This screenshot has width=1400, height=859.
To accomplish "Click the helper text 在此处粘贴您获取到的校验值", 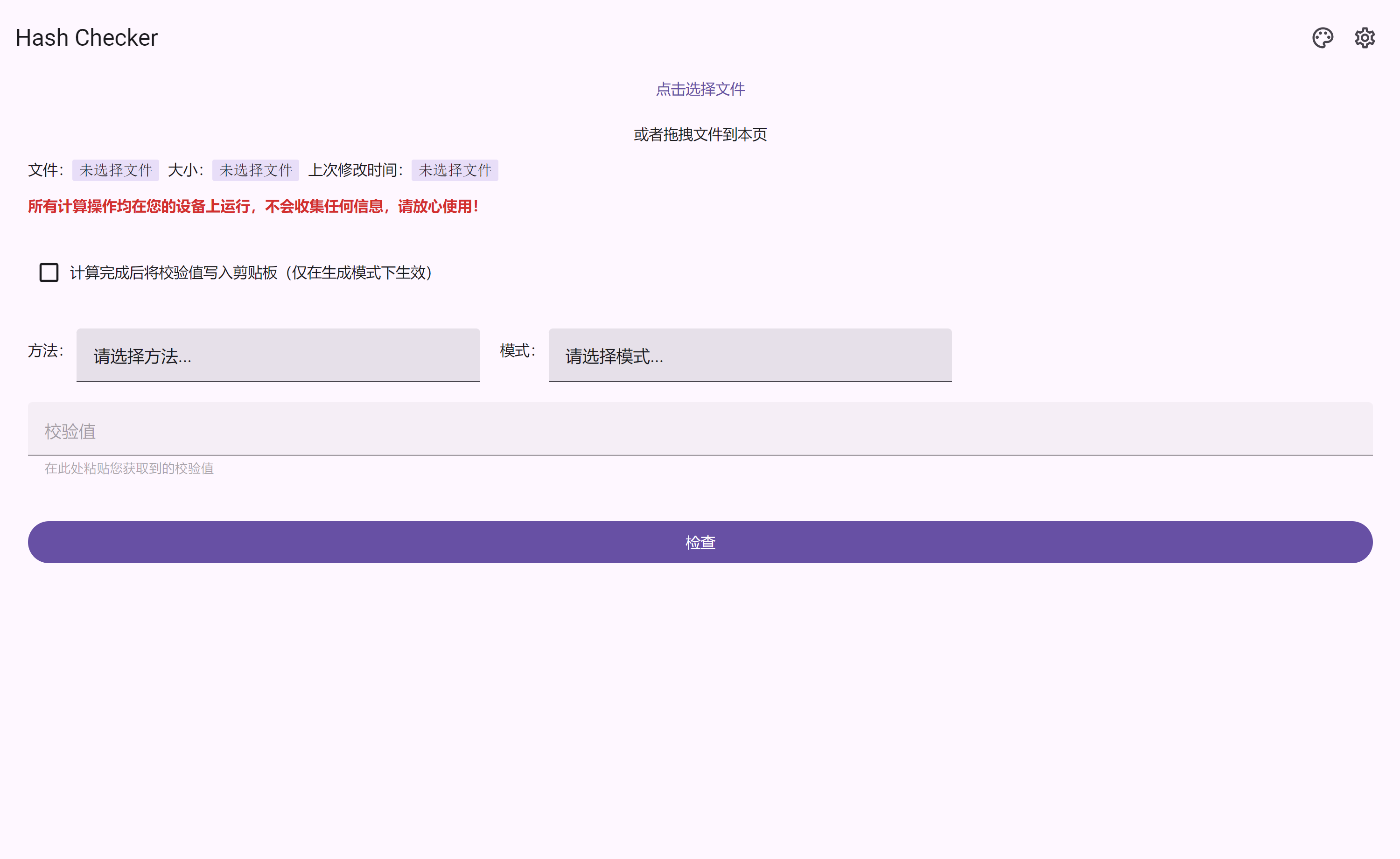I will click(129, 468).
